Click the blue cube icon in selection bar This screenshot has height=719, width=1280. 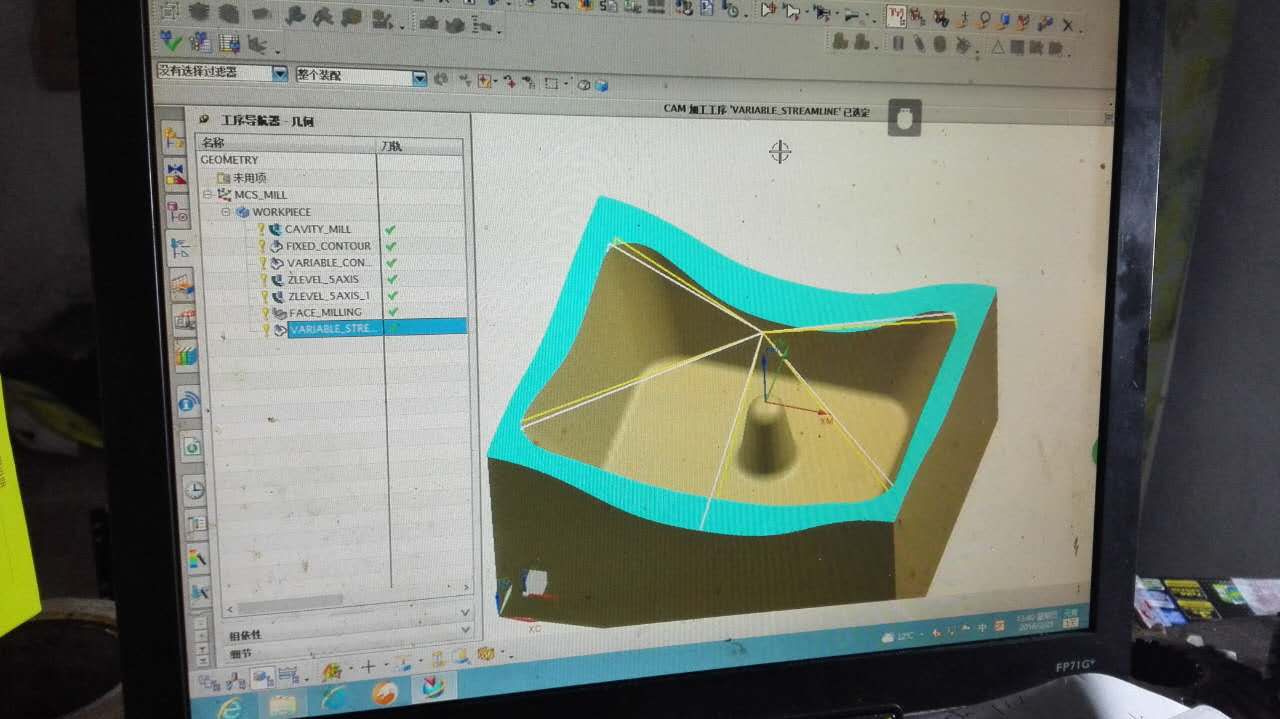point(601,86)
